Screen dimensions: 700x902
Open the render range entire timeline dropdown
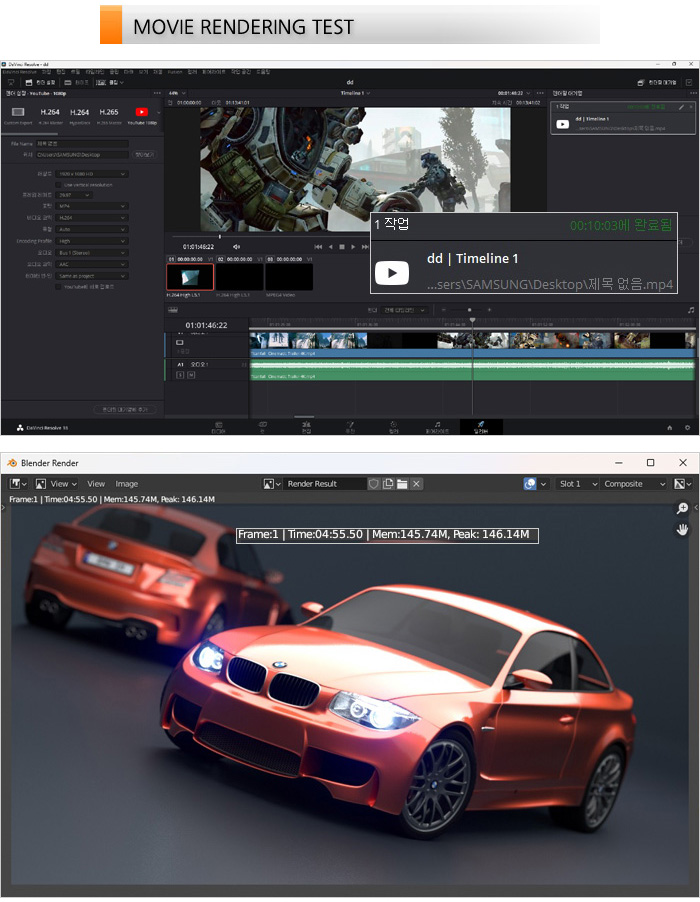click(405, 310)
